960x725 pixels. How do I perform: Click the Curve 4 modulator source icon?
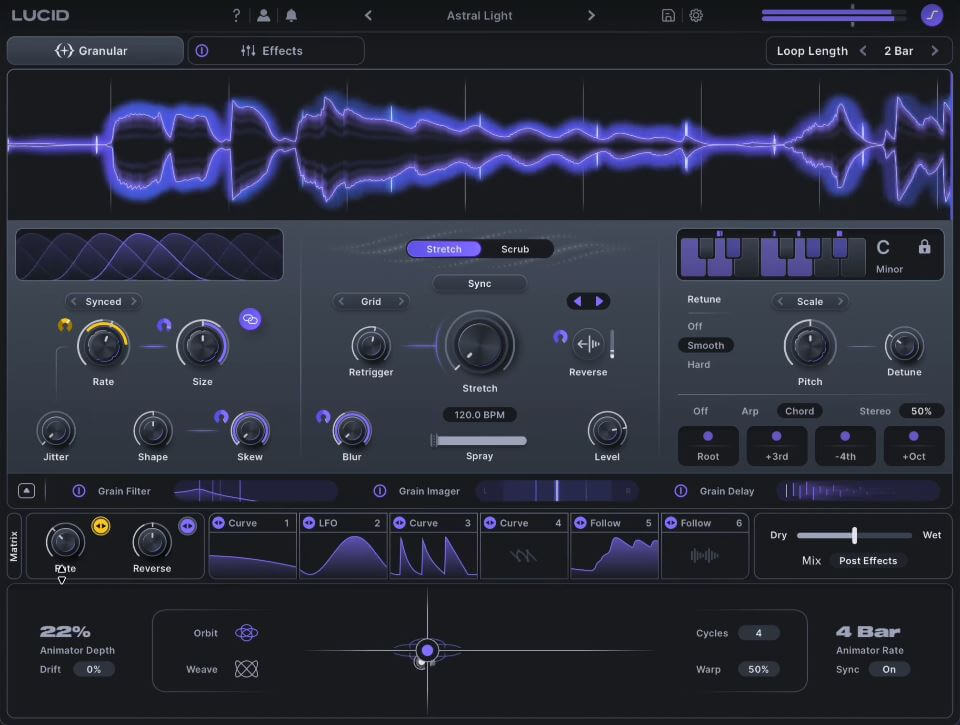click(x=490, y=523)
